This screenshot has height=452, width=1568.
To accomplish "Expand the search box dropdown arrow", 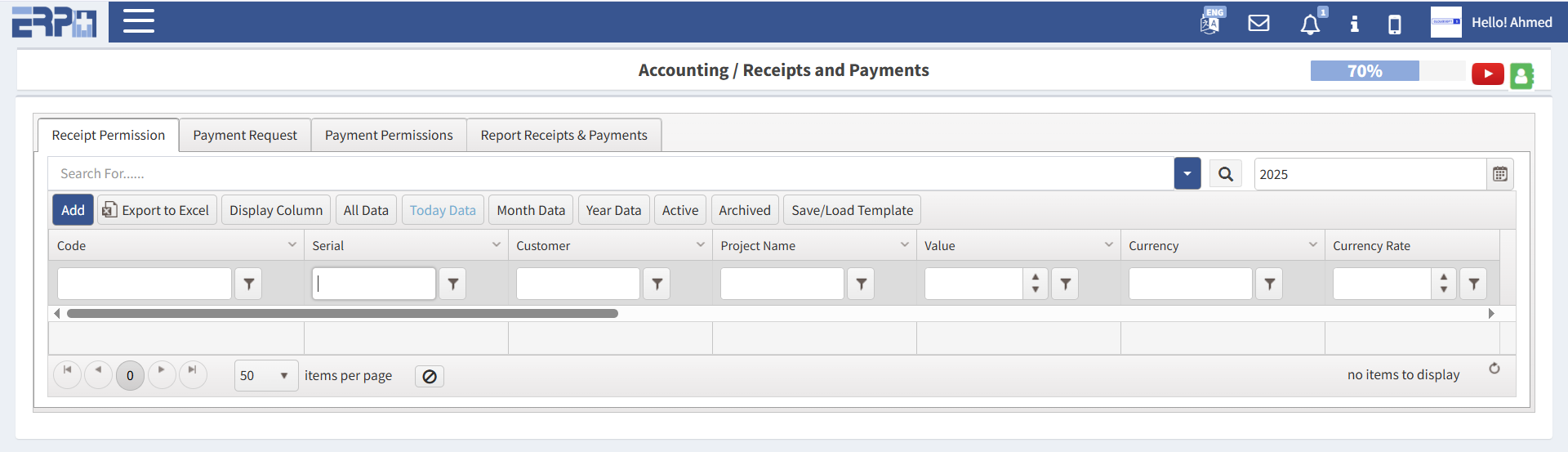I will click(1187, 174).
